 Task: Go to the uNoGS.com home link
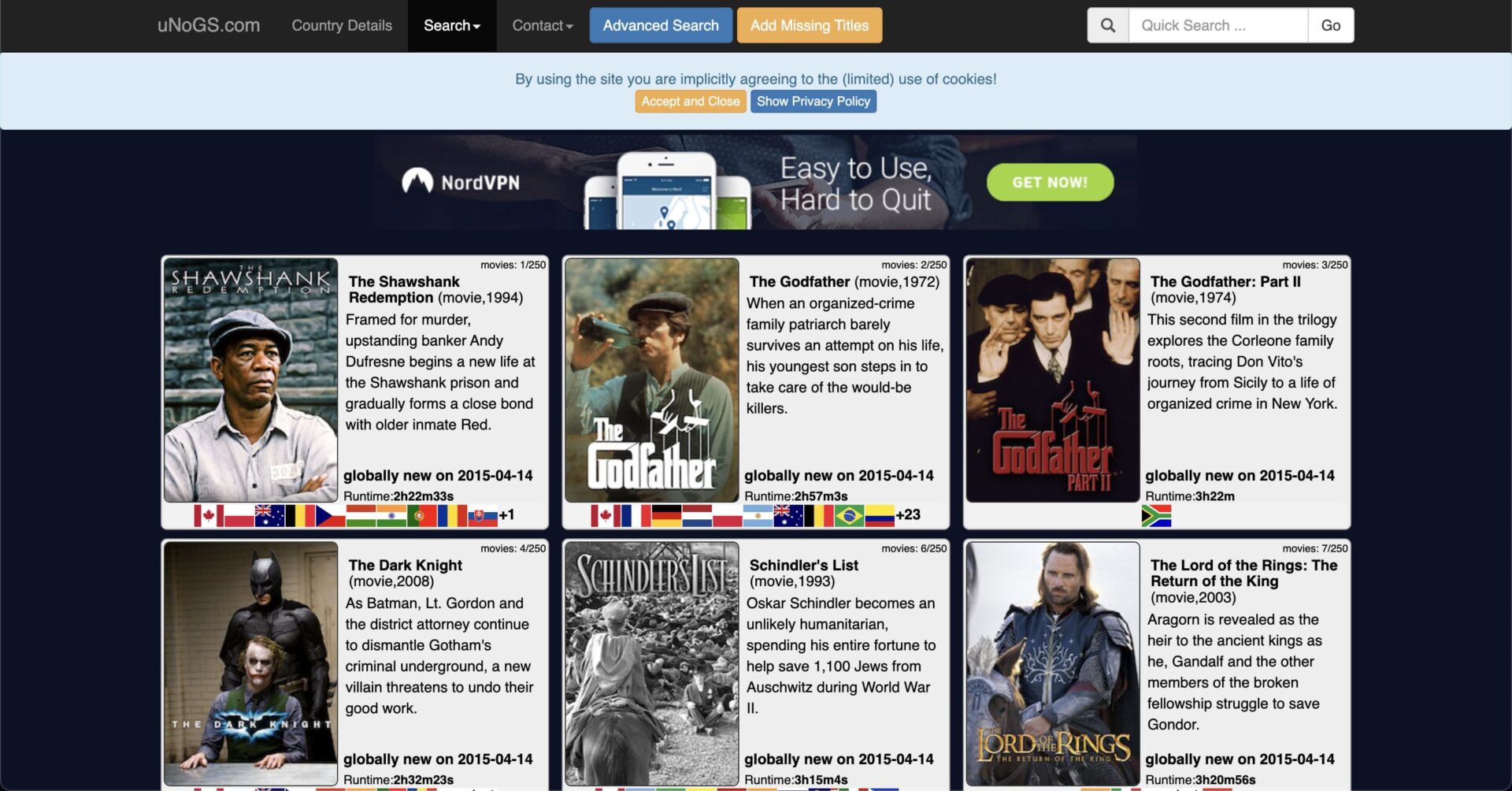(x=208, y=25)
